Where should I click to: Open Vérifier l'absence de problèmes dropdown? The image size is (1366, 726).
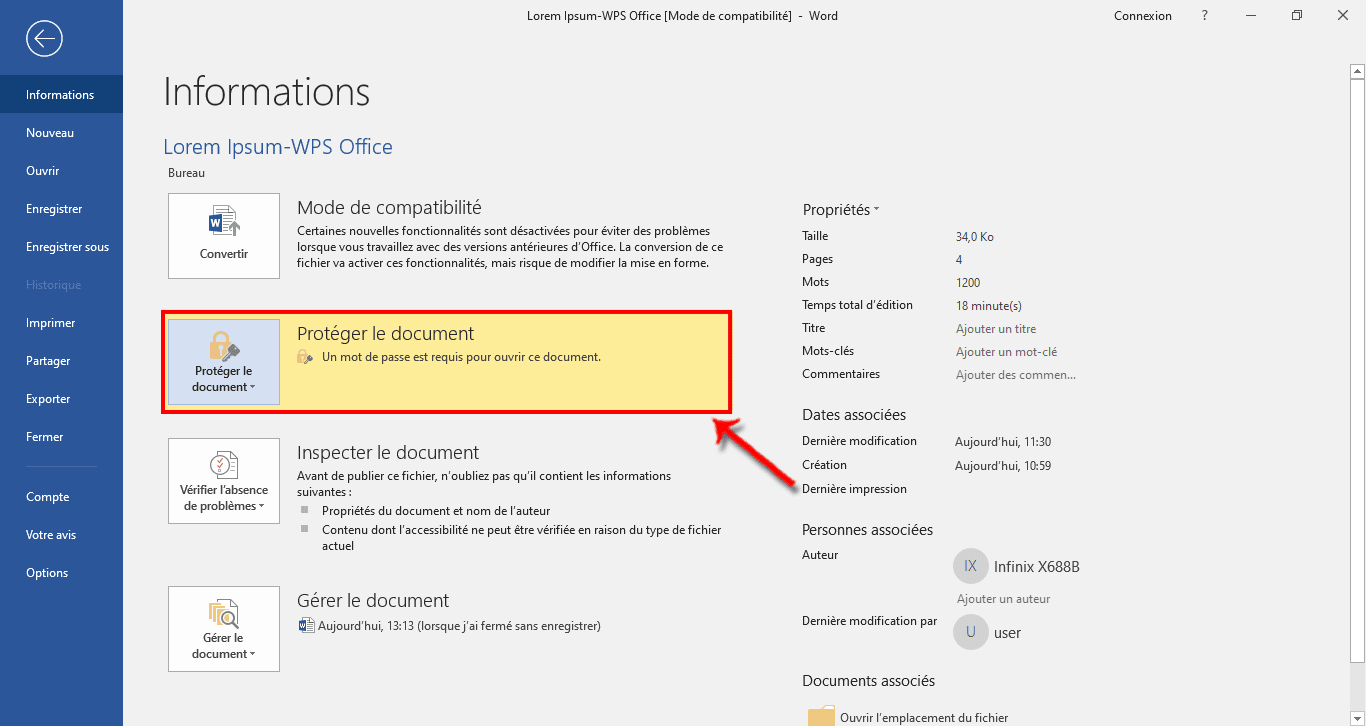(x=224, y=481)
